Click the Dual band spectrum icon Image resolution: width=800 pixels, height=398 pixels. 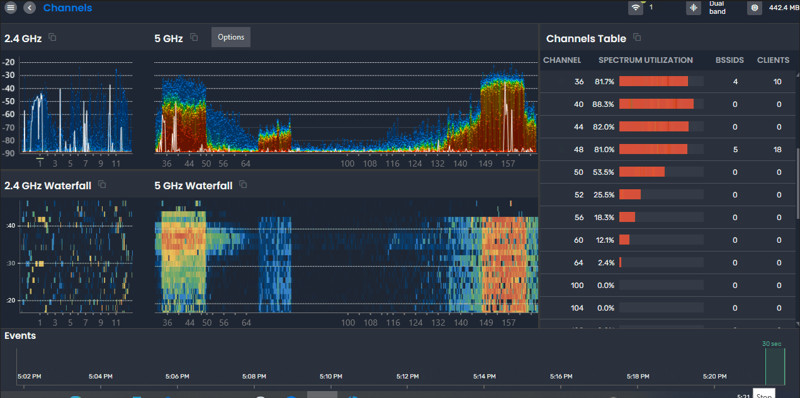[693, 8]
